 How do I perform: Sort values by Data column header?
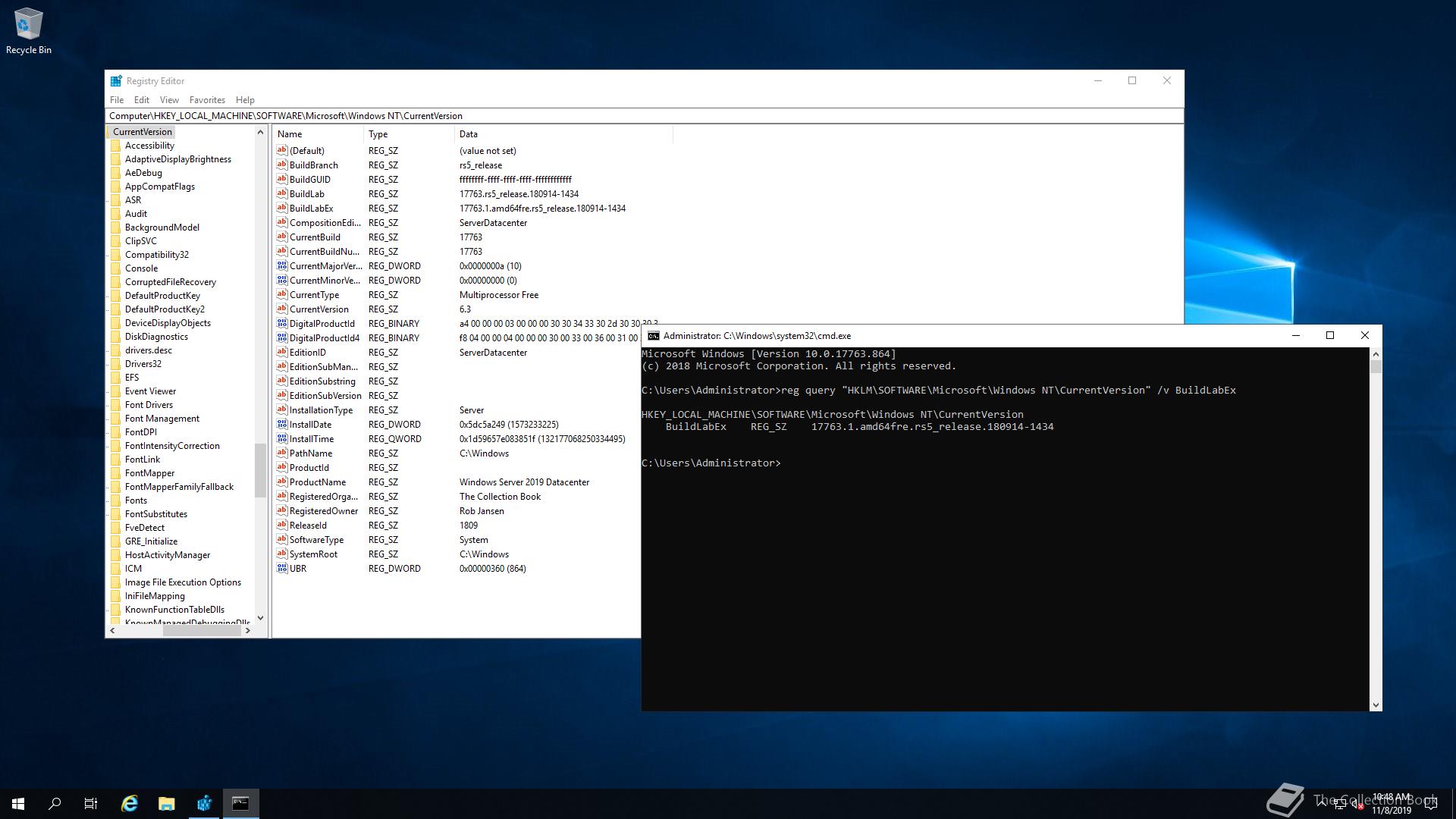point(563,134)
